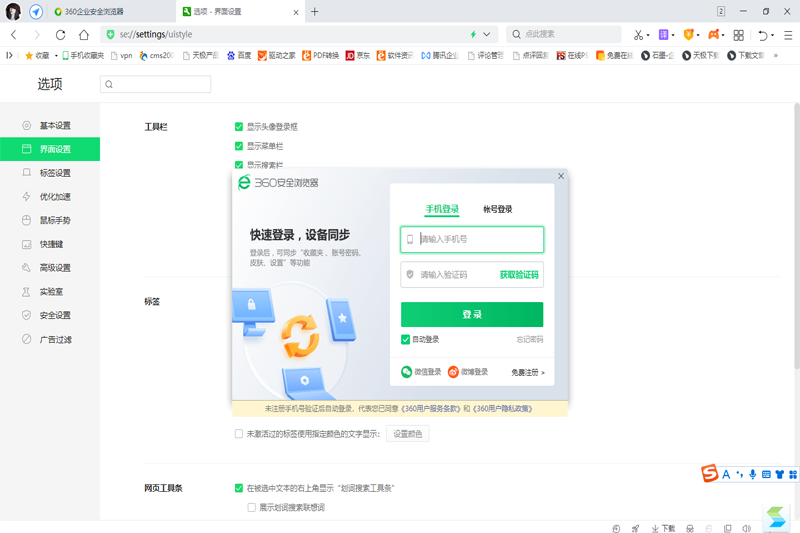Click the blue paper-plane icon beside avatar
Screen dimensions: 800x533
(36, 11)
